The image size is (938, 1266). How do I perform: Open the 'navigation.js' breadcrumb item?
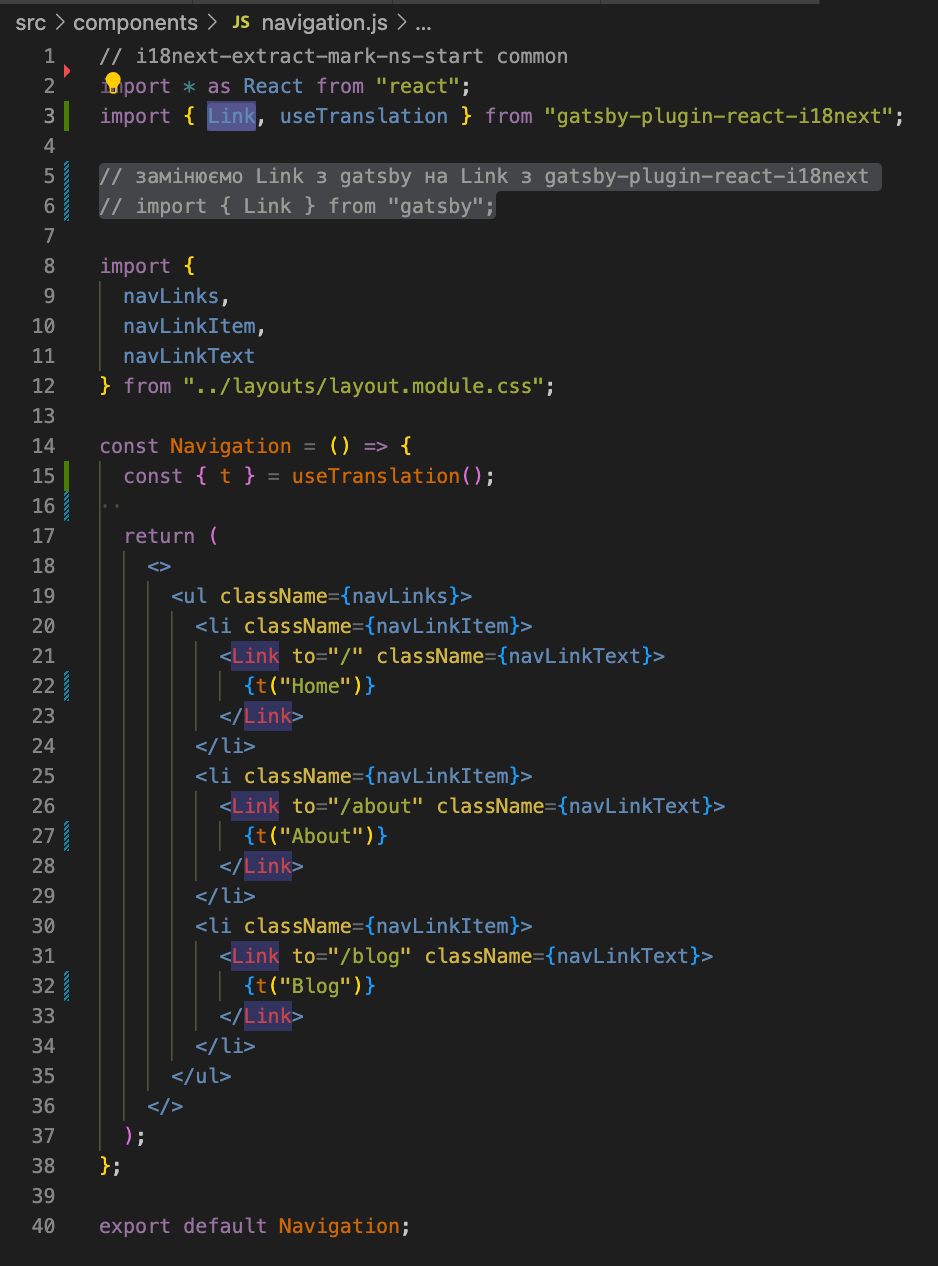coord(324,22)
